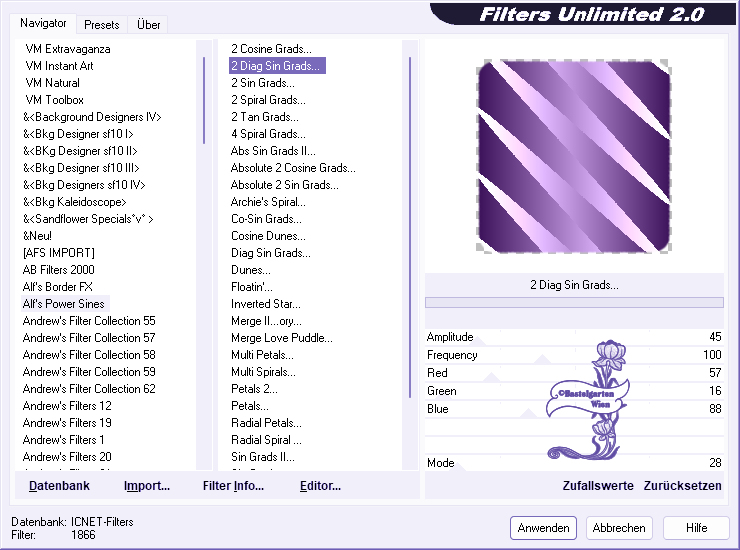Choose Multi Spirals... filter
The width and height of the screenshot is (740, 550).
click(x=263, y=372)
